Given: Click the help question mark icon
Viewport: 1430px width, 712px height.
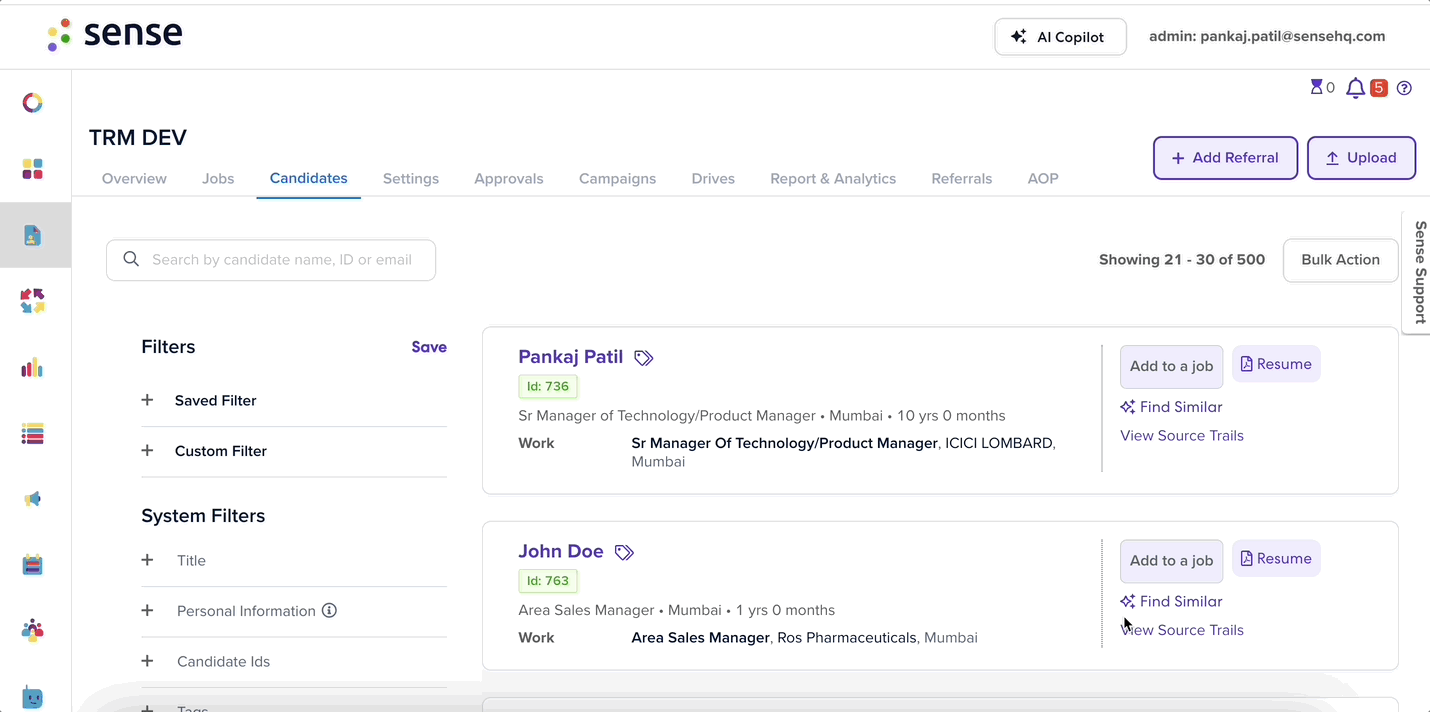Looking at the screenshot, I should [1404, 88].
